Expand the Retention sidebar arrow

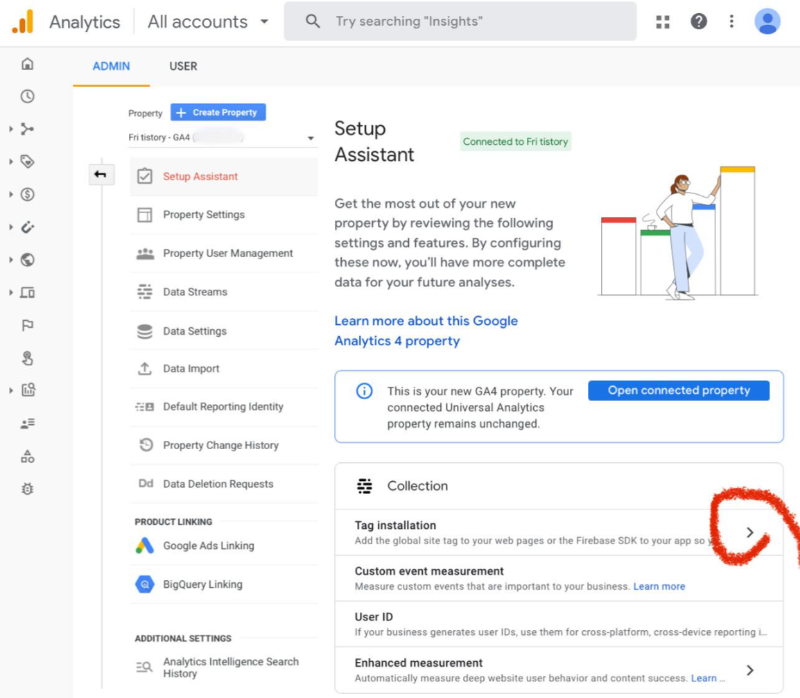[x=11, y=227]
